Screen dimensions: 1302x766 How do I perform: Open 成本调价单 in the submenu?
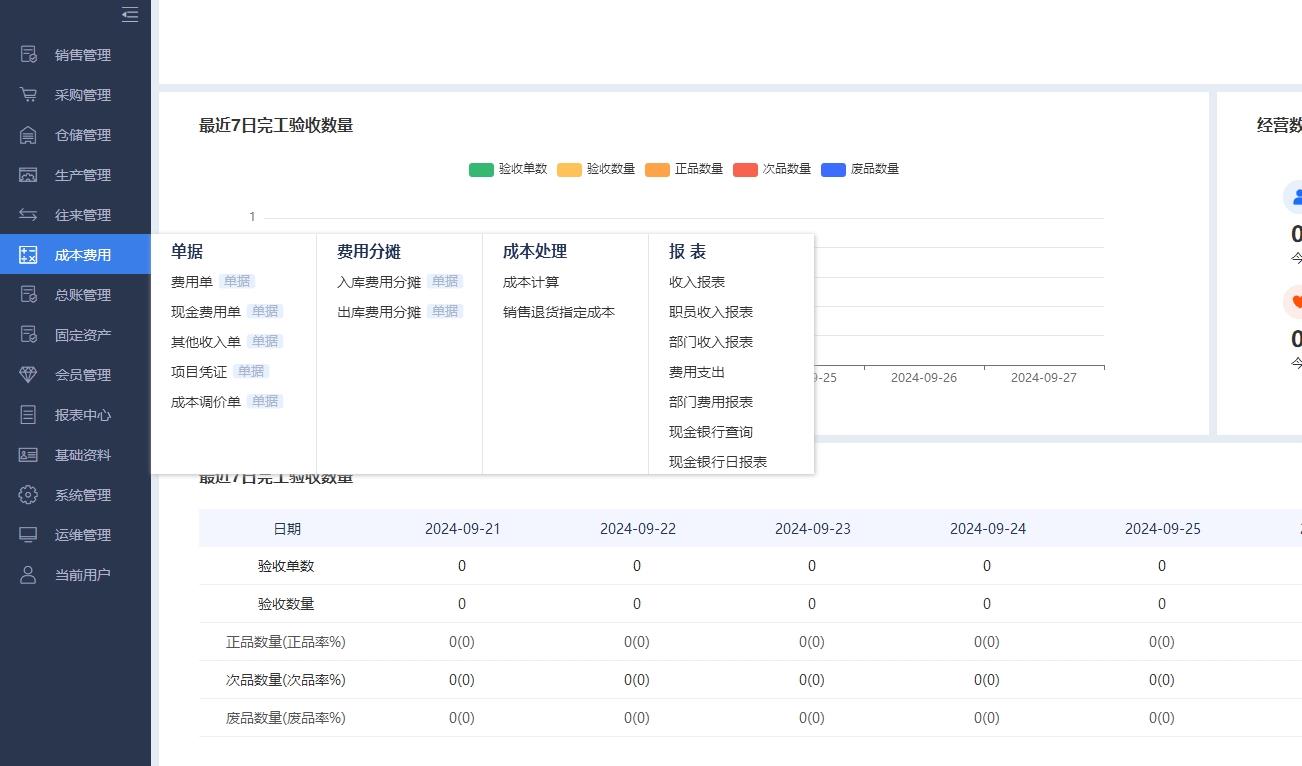[x=206, y=402]
